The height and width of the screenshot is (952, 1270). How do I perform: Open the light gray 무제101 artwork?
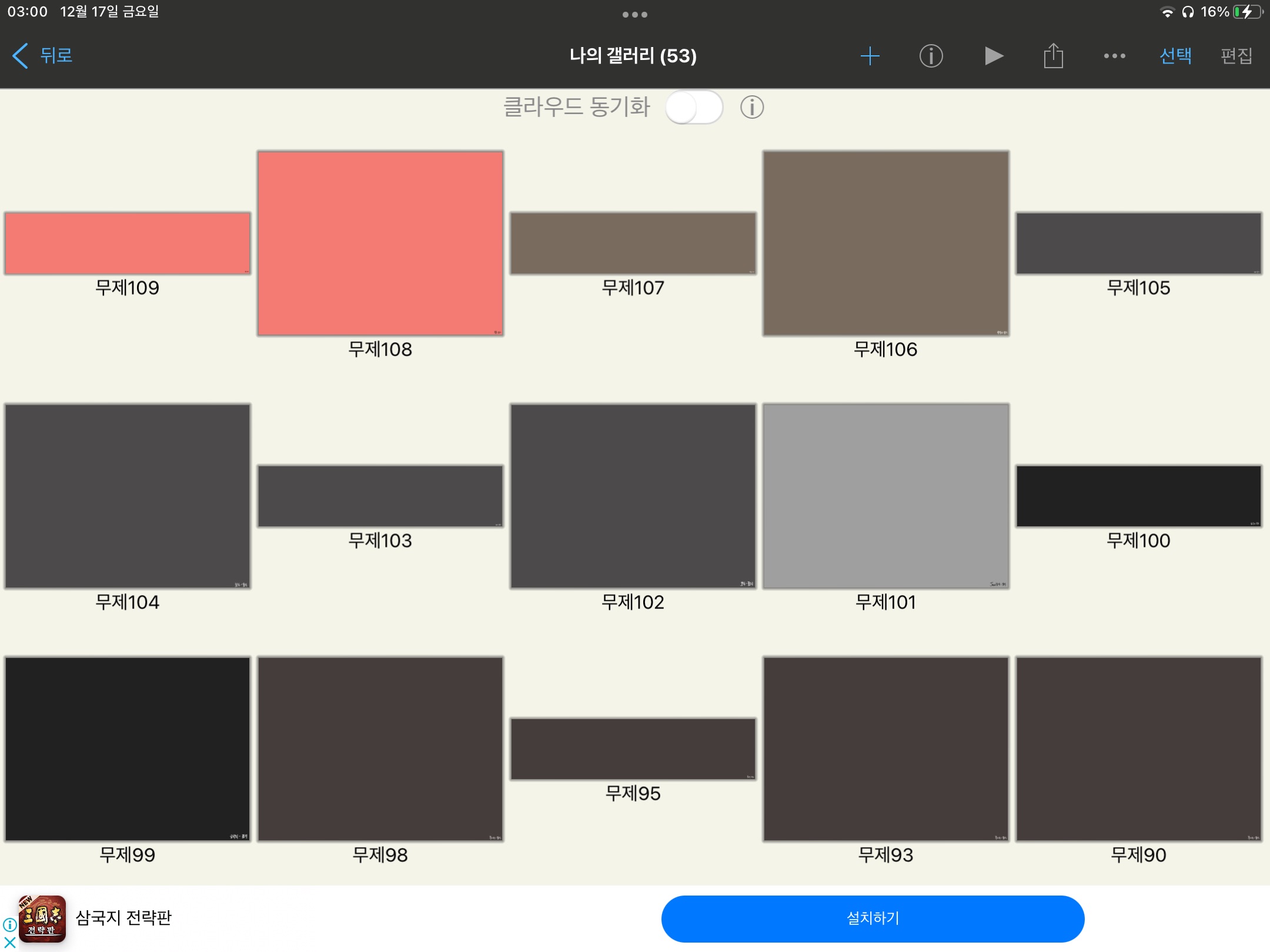[x=885, y=496]
